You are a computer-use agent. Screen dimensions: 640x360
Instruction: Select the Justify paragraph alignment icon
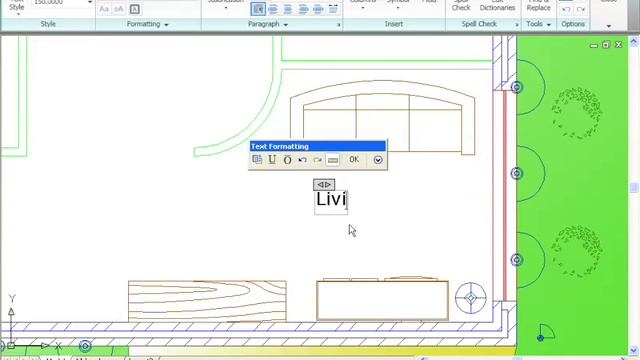[318, 9]
